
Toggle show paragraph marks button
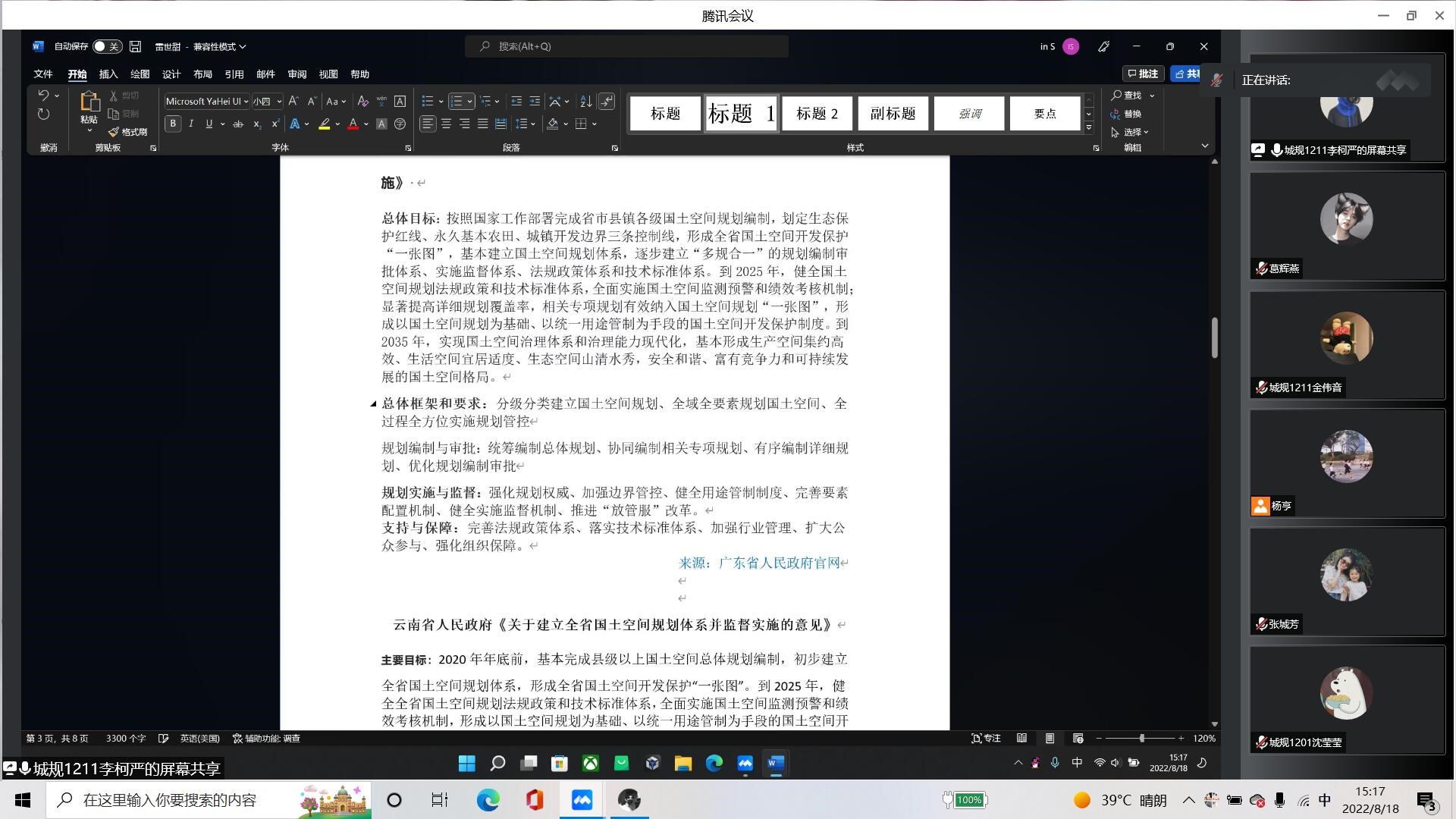[x=607, y=101]
